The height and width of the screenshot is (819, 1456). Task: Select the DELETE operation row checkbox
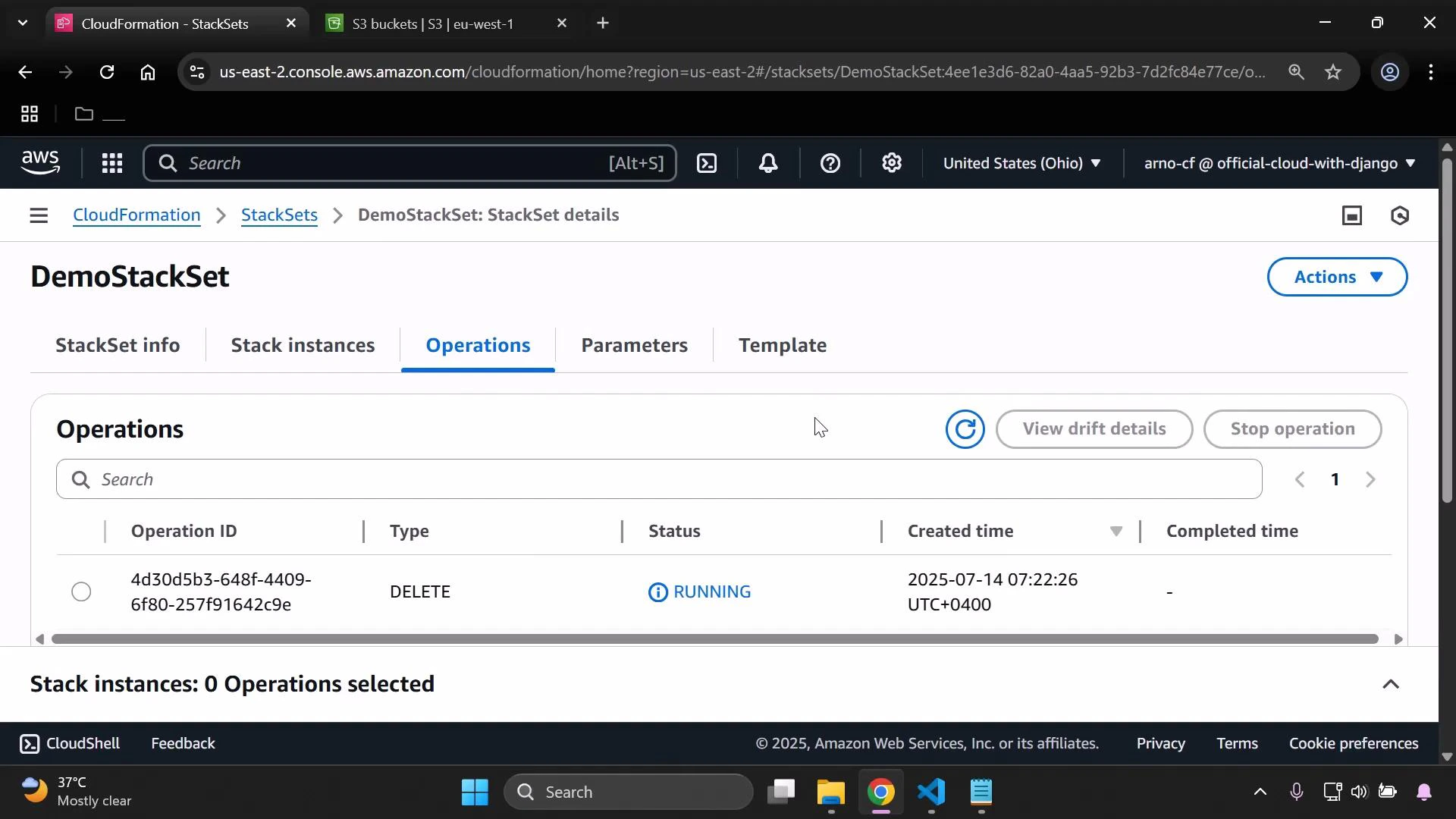coord(80,591)
